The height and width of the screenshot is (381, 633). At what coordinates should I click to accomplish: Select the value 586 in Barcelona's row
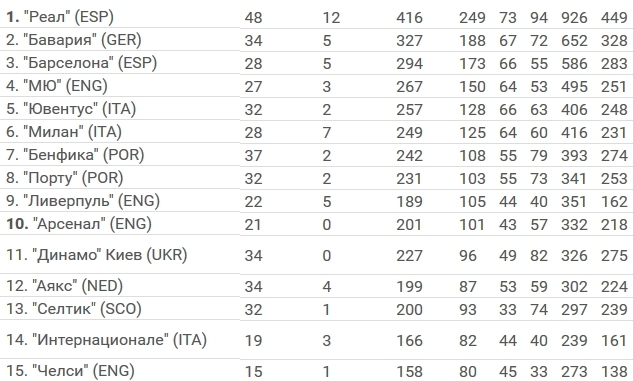(x=574, y=64)
